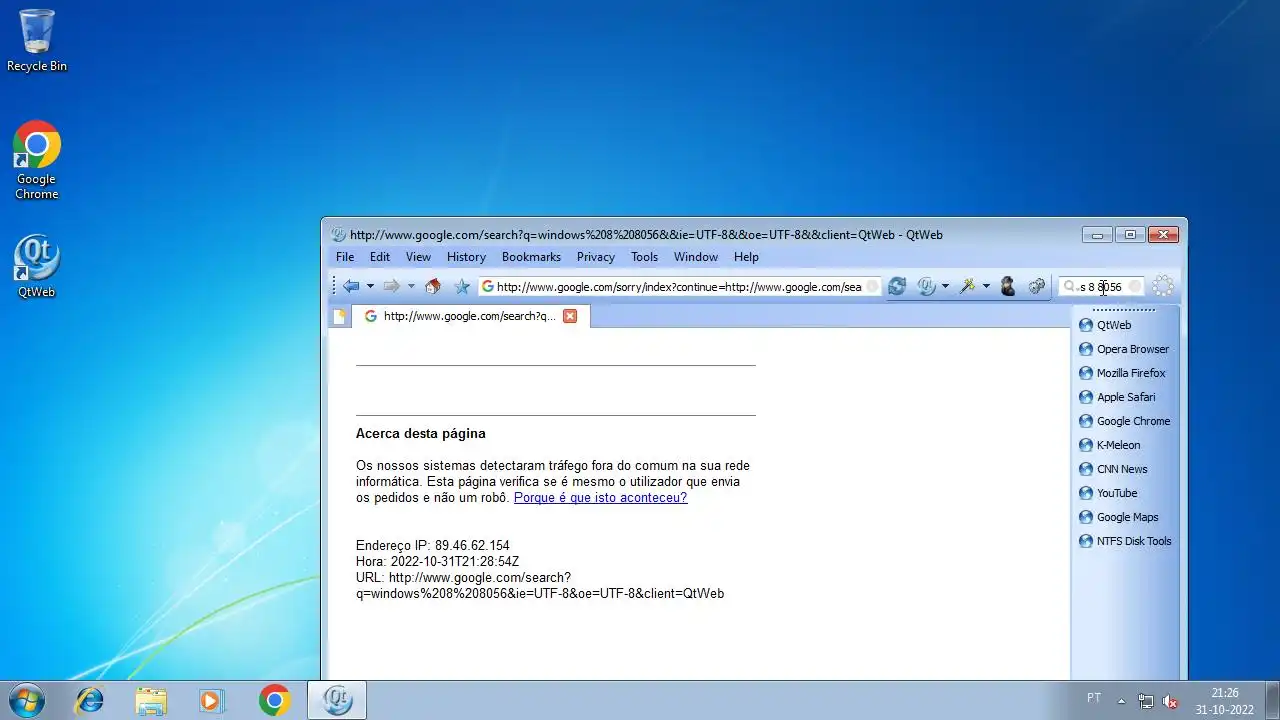The height and width of the screenshot is (720, 1280).
Task: Go back using the blue back arrow
Action: point(351,286)
